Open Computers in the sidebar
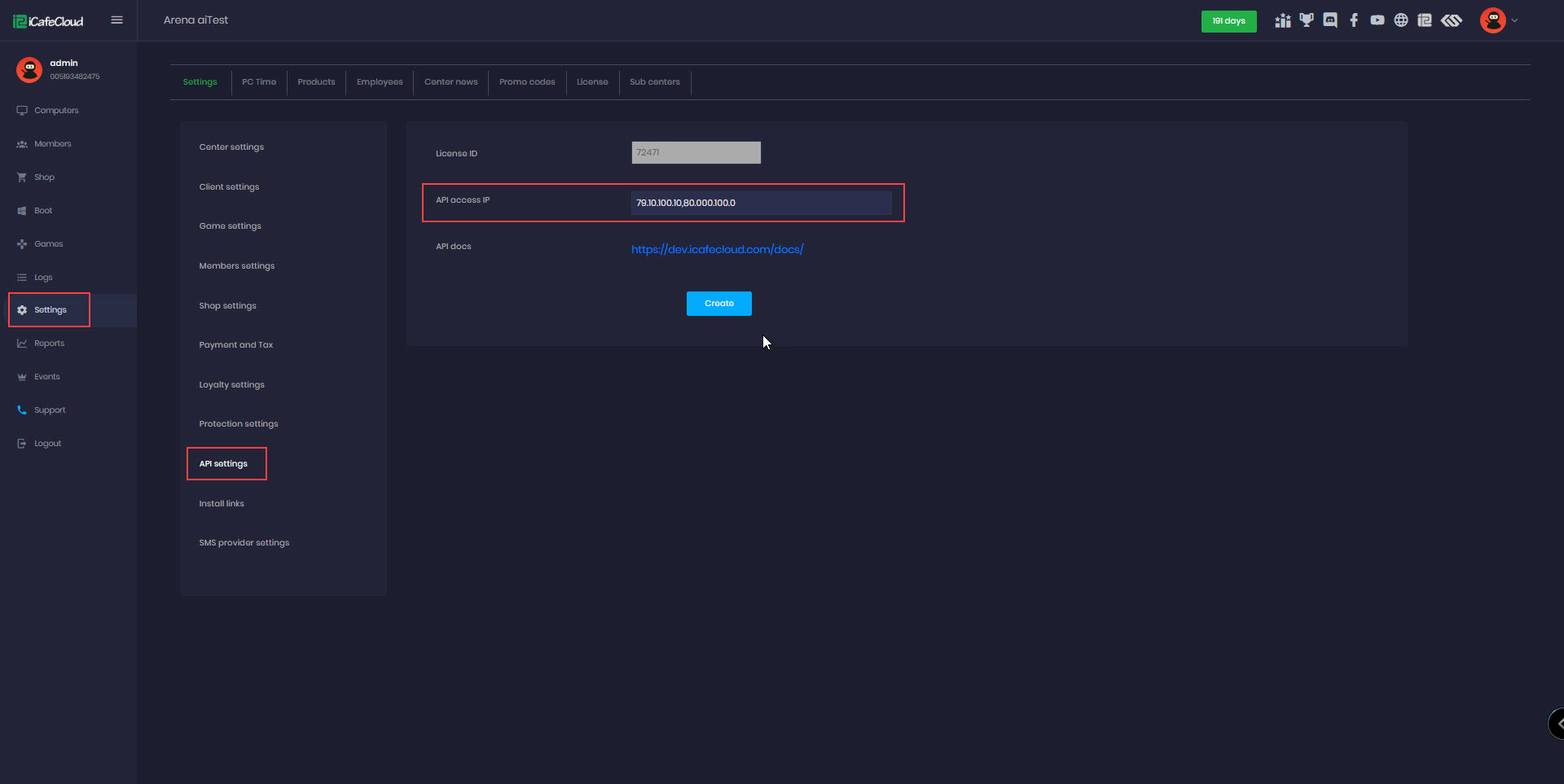The height and width of the screenshot is (784, 1564). coord(56,111)
